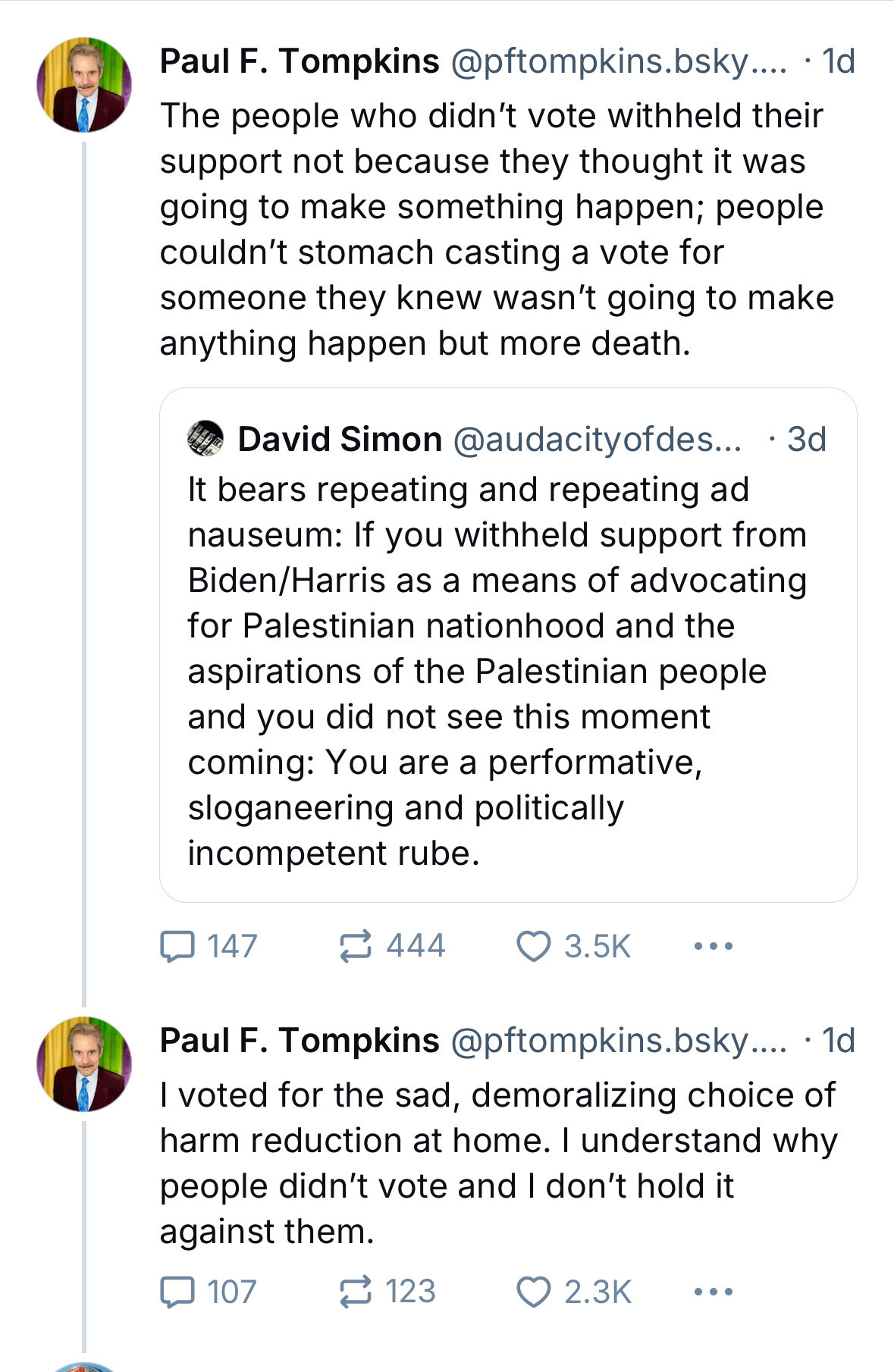Open the more options menu on the first post
This screenshot has height=1372, width=894.
(713, 946)
